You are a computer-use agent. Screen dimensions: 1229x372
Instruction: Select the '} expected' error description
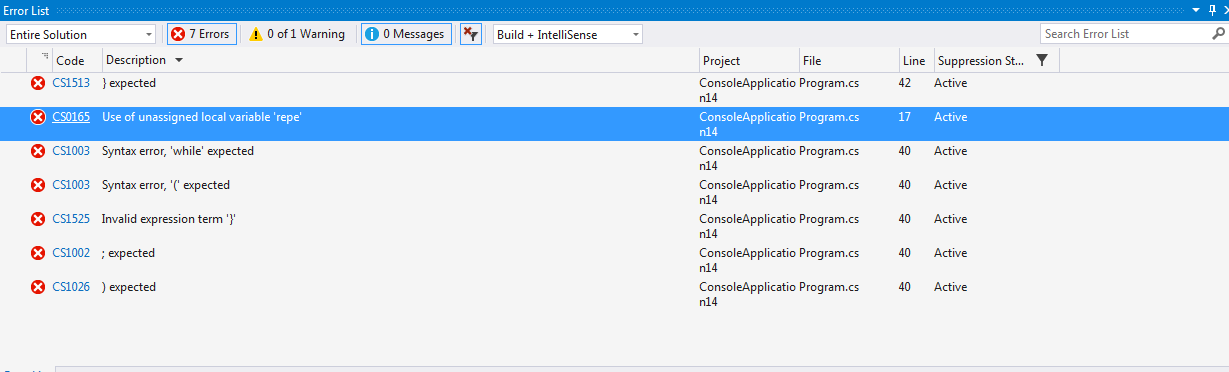tap(129, 83)
